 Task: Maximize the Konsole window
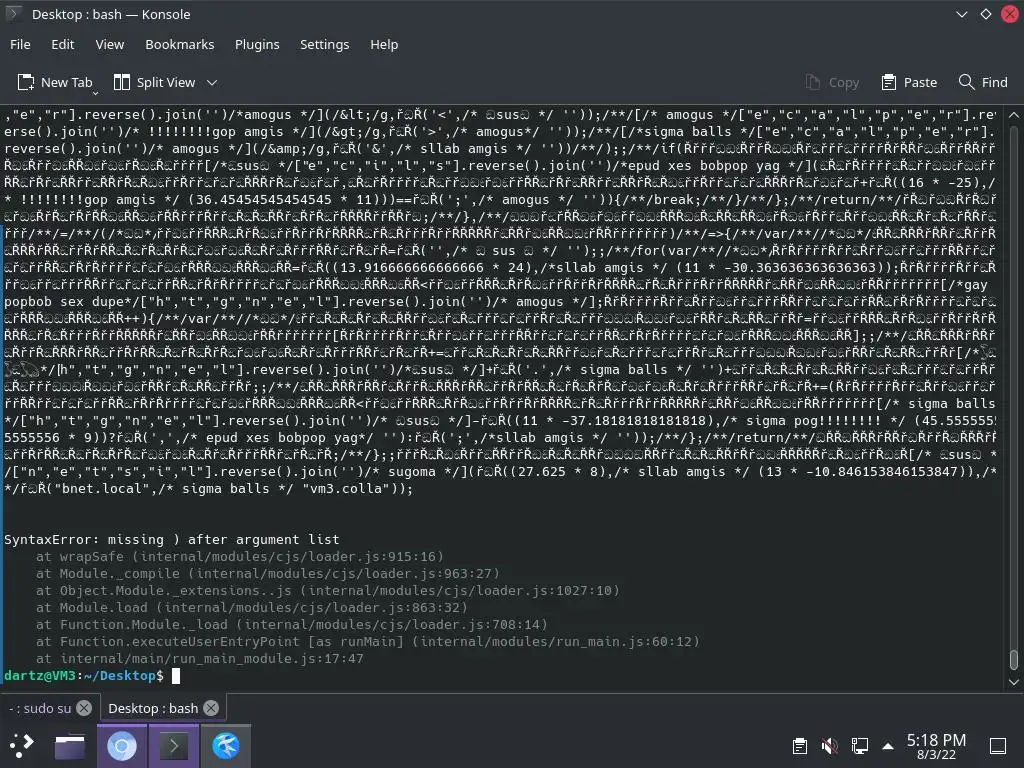(985, 14)
